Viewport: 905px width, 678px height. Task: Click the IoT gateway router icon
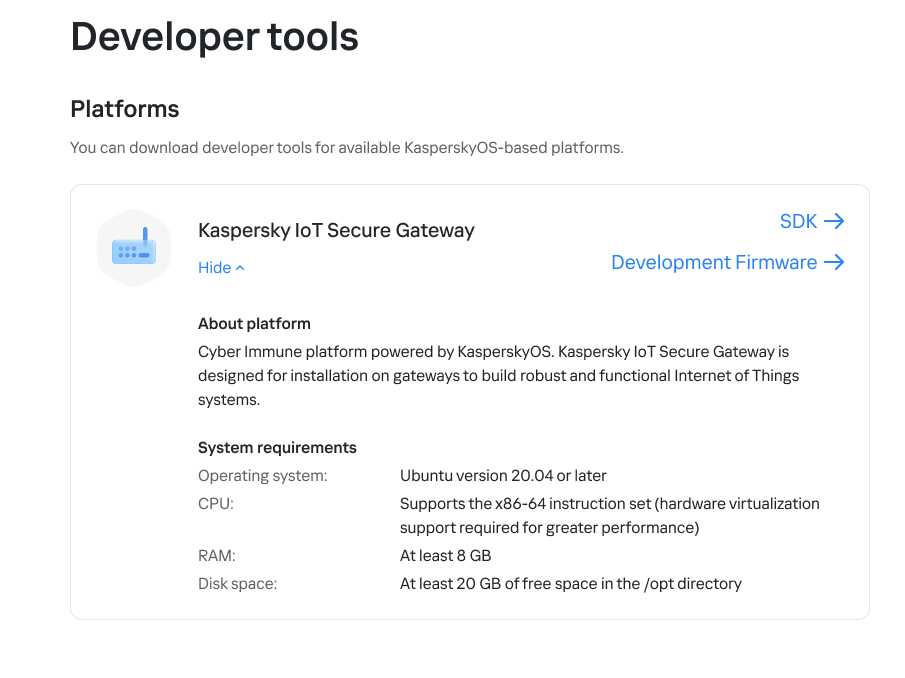coord(134,248)
